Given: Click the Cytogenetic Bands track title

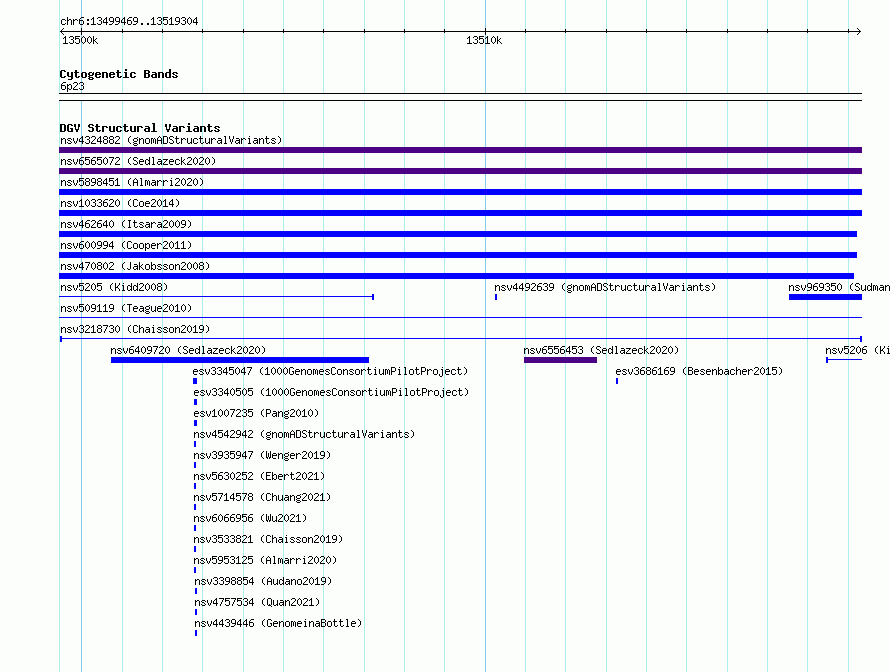Looking at the screenshot, I should point(119,74).
